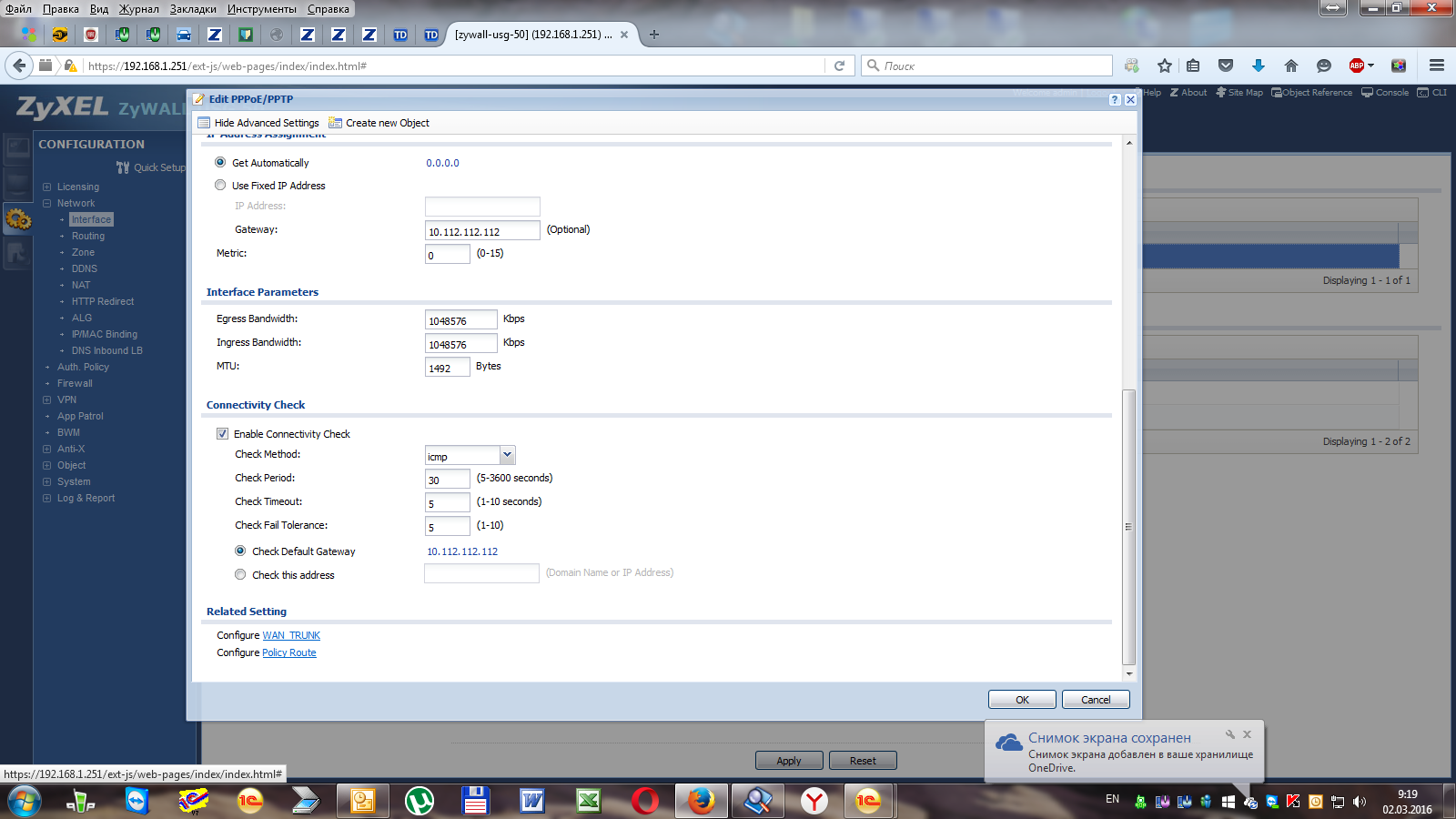
Task: Click the bookmark star icon
Action: (1164, 66)
